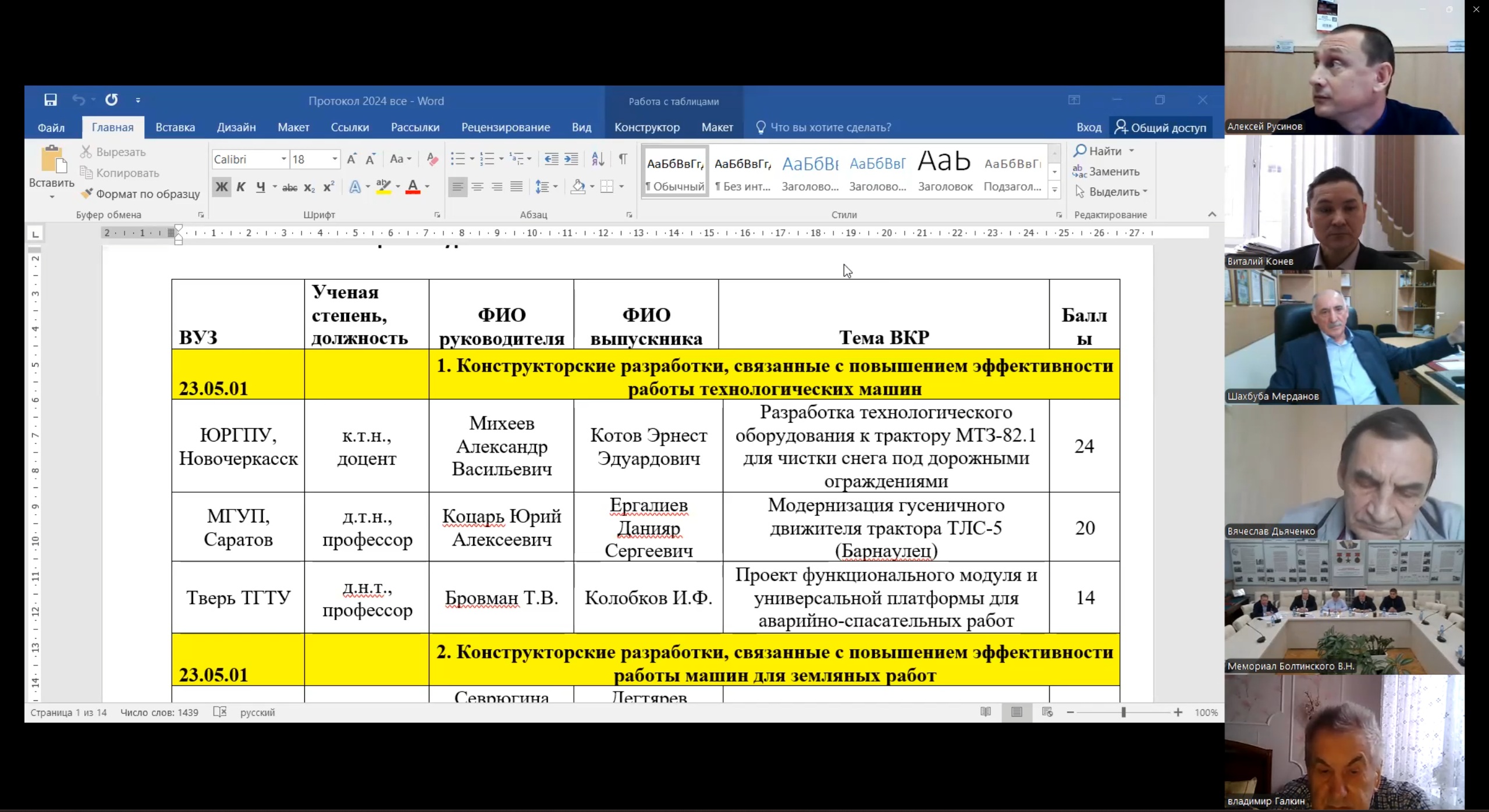Apply subscript formatting icon
Viewport: 1489px width, 812px height.
tap(310, 187)
